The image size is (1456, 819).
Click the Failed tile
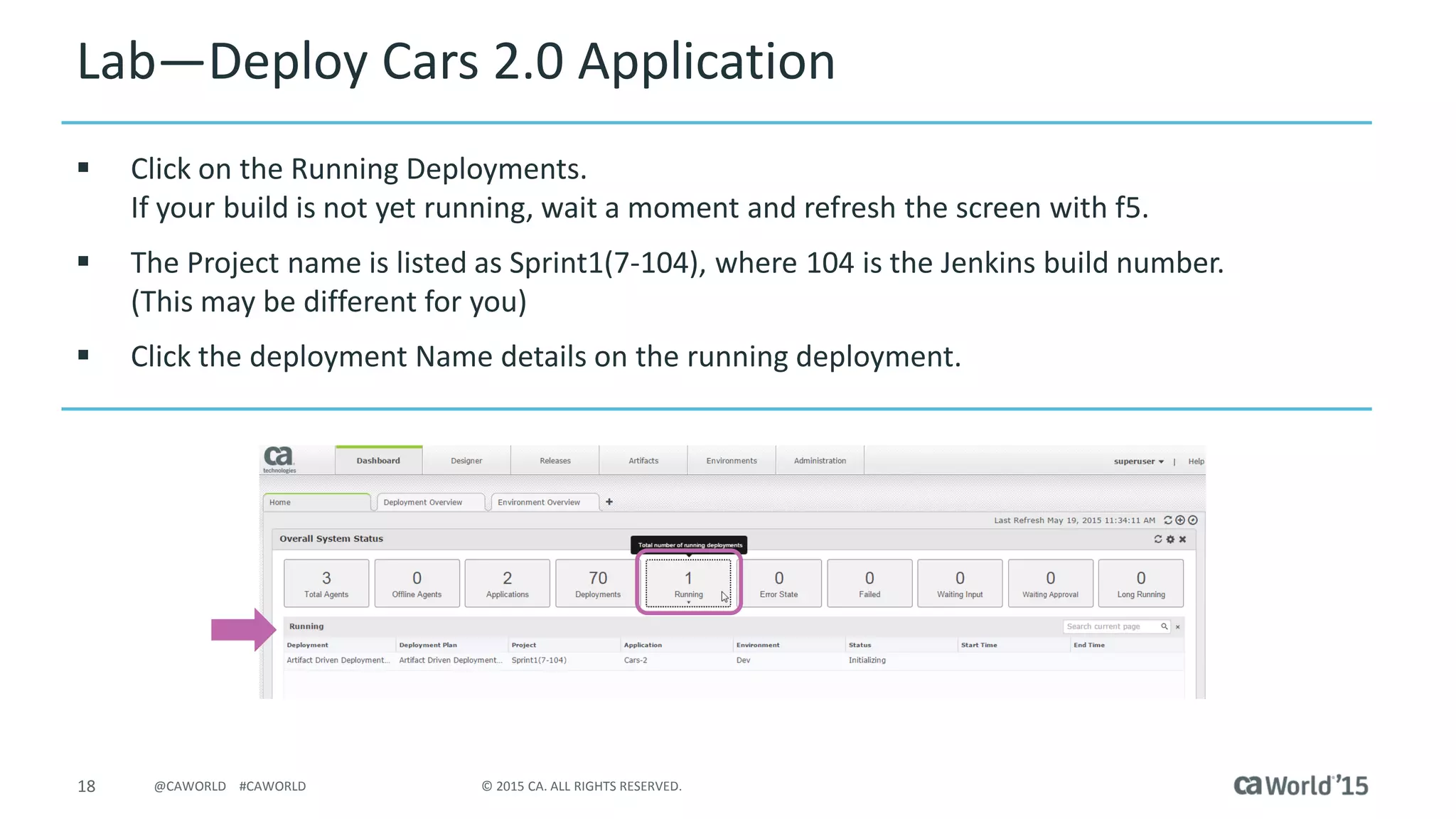click(869, 583)
